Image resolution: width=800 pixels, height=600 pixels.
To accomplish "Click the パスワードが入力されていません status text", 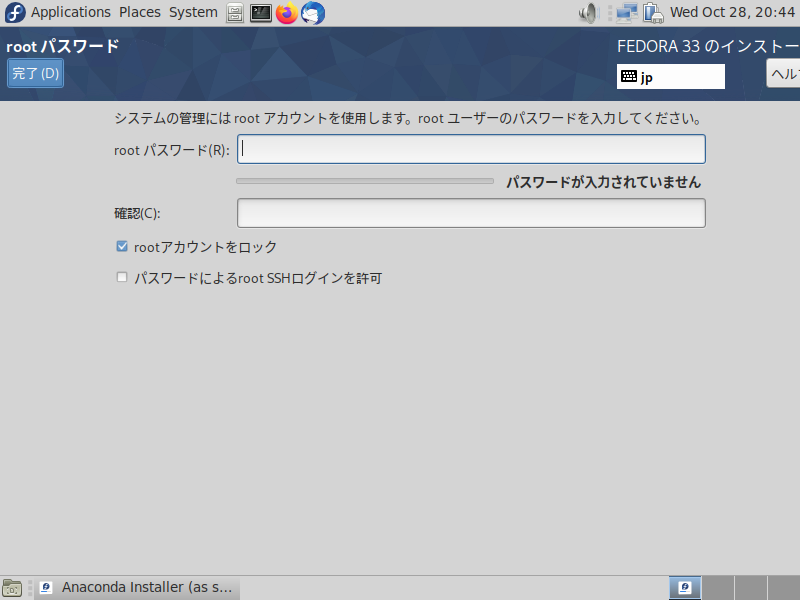I will tap(604, 182).
